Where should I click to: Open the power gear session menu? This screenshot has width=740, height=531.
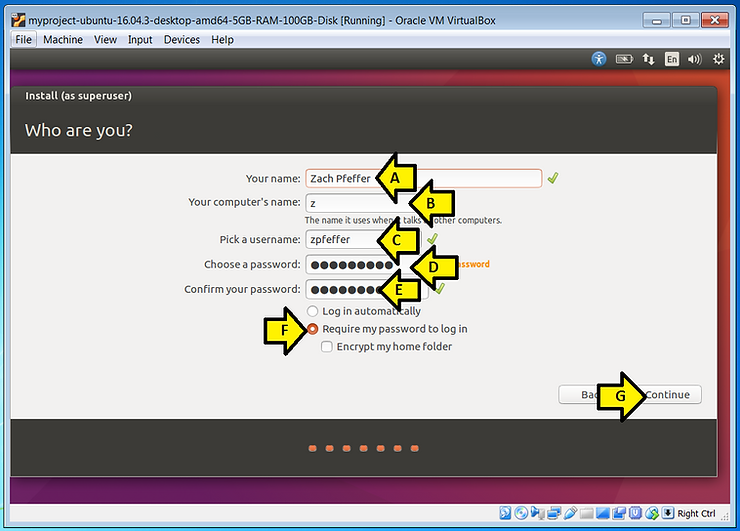pos(718,59)
